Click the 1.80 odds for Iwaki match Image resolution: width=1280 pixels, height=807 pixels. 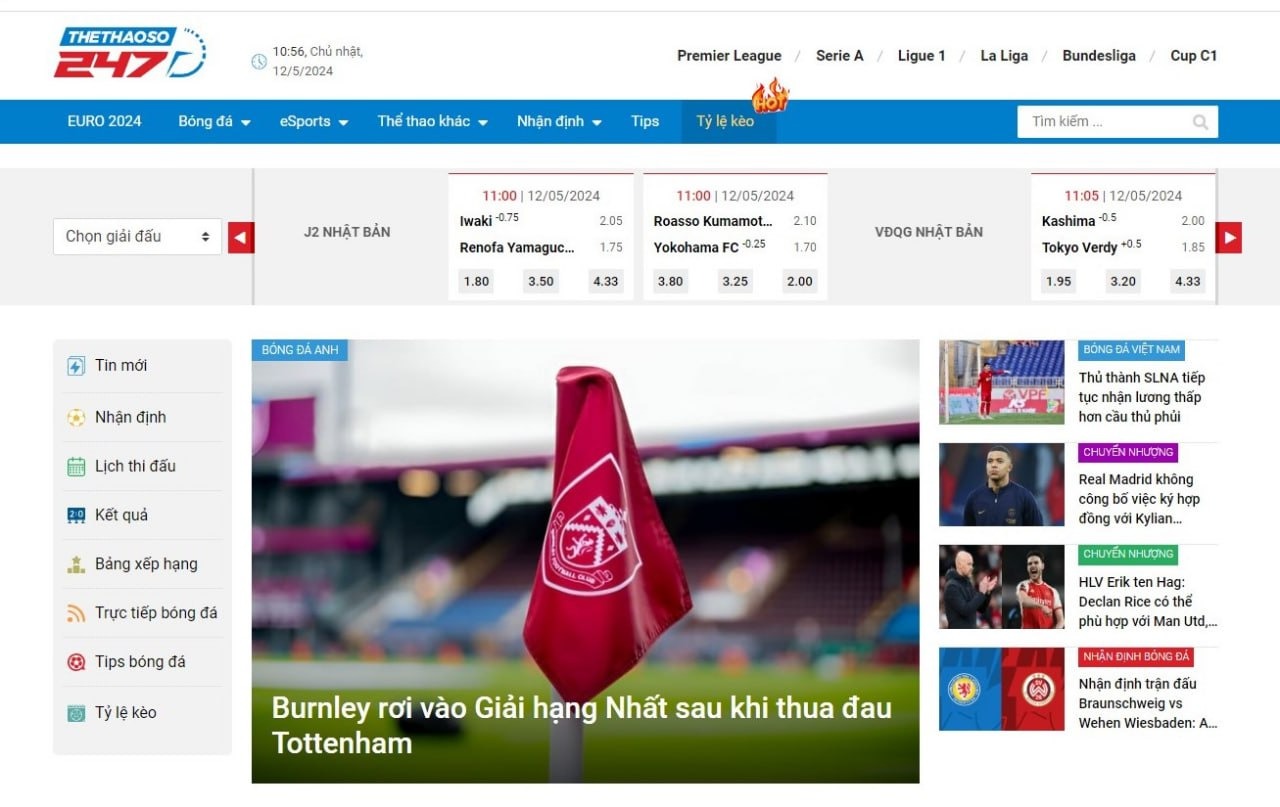coord(477,281)
